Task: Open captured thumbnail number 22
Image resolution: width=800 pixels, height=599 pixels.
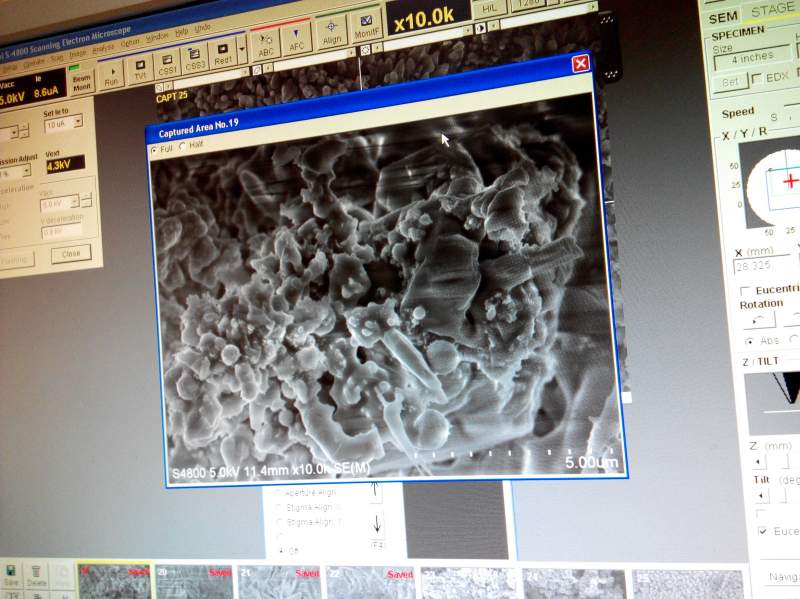Action: point(370,583)
